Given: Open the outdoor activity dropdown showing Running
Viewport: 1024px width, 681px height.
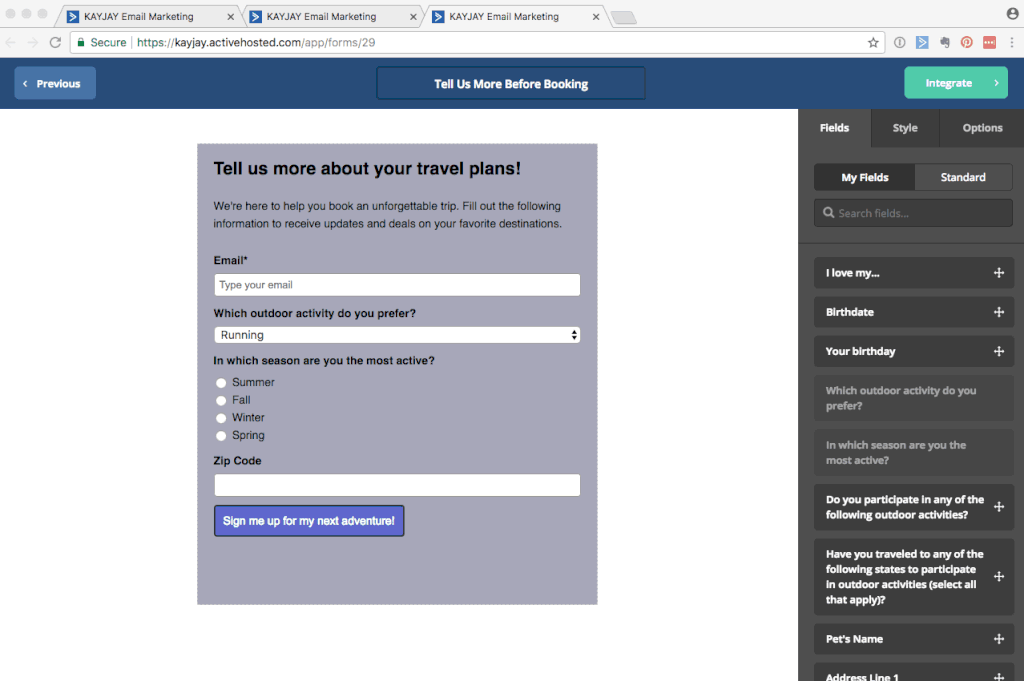Looking at the screenshot, I should [x=397, y=335].
